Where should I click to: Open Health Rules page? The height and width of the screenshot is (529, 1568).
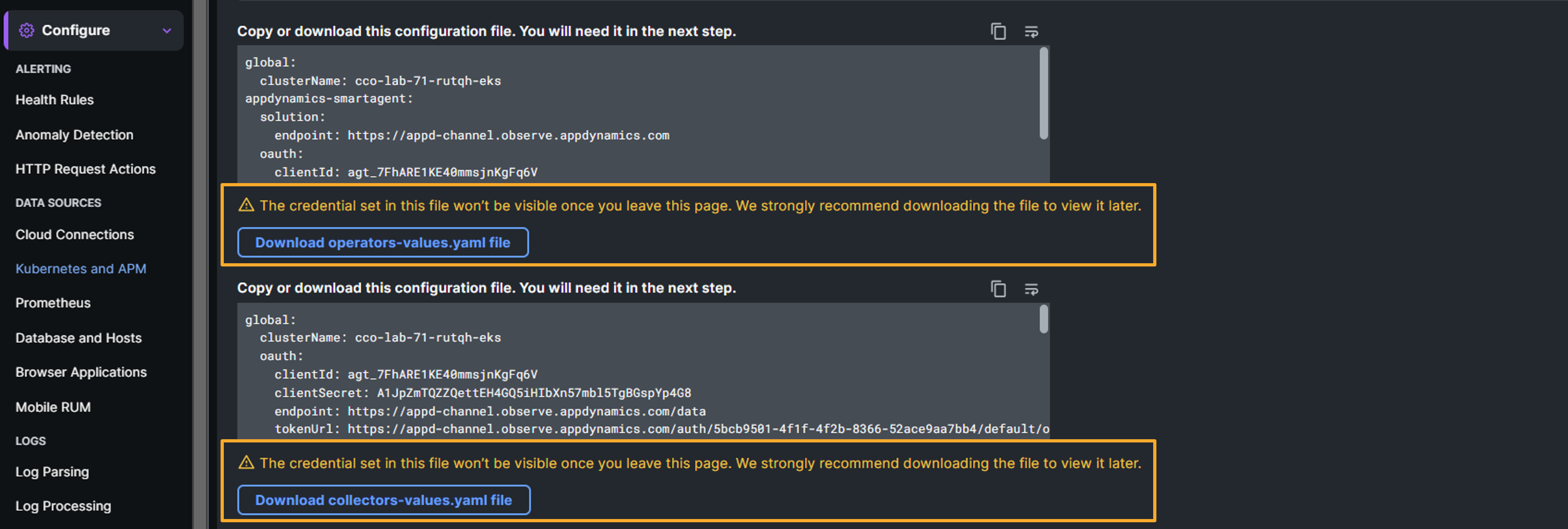coord(54,100)
